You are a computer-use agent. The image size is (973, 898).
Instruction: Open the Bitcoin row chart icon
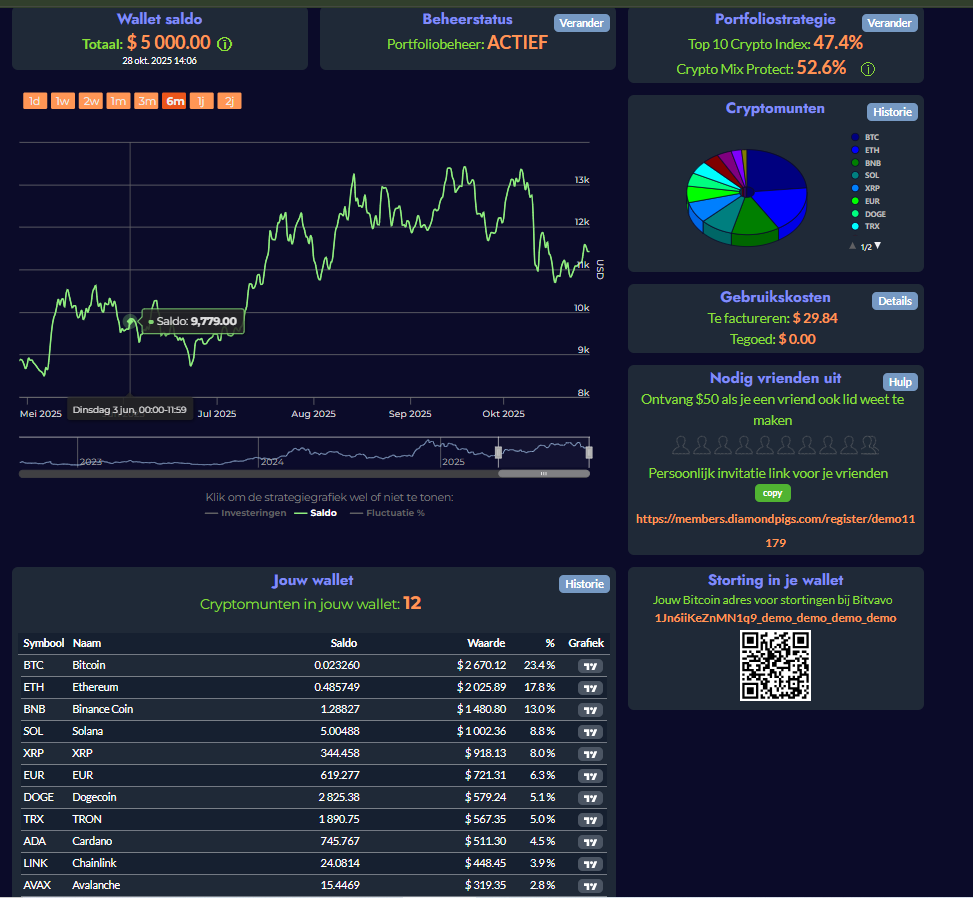point(590,666)
